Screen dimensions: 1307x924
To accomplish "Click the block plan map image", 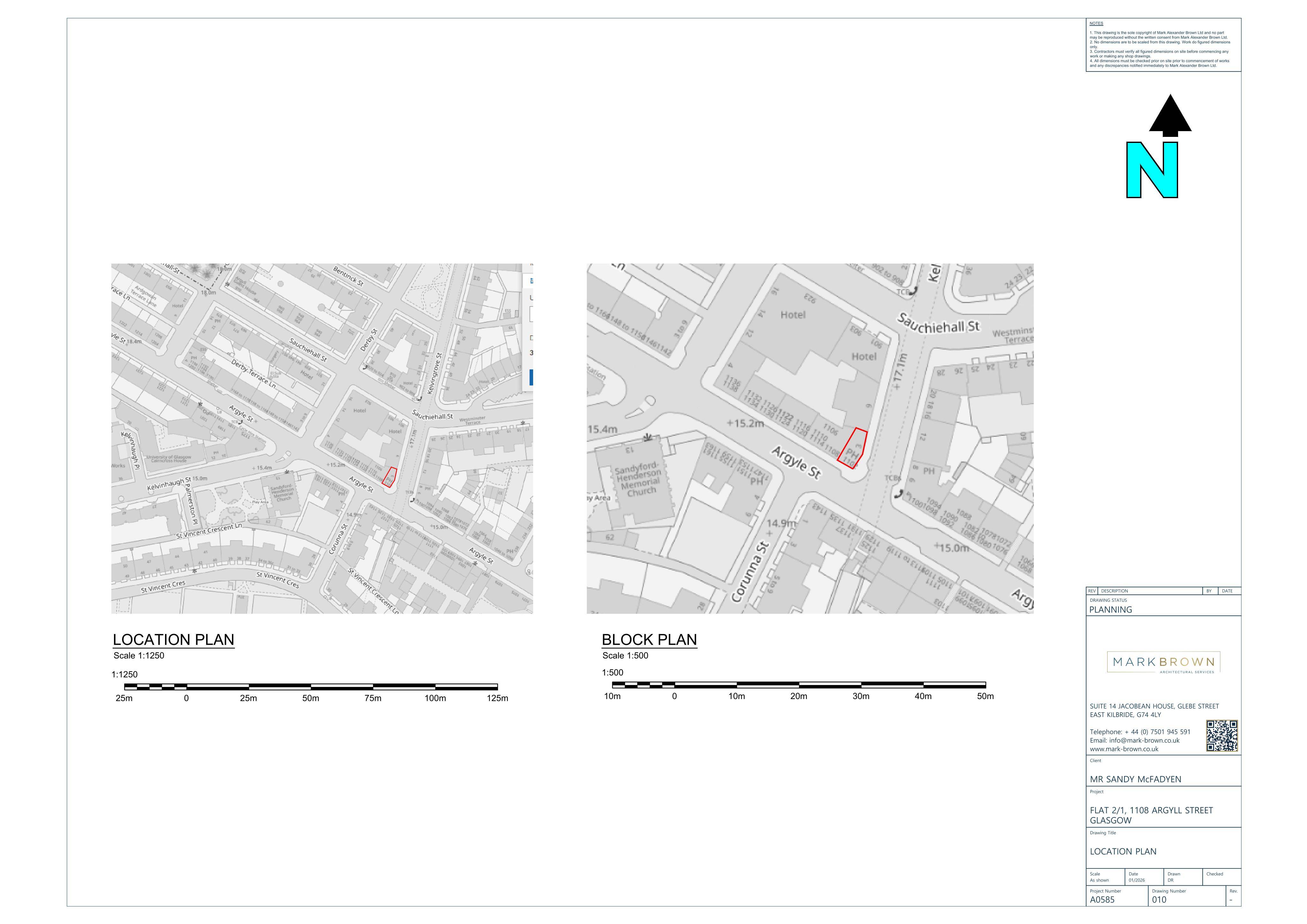I will tap(810, 438).
